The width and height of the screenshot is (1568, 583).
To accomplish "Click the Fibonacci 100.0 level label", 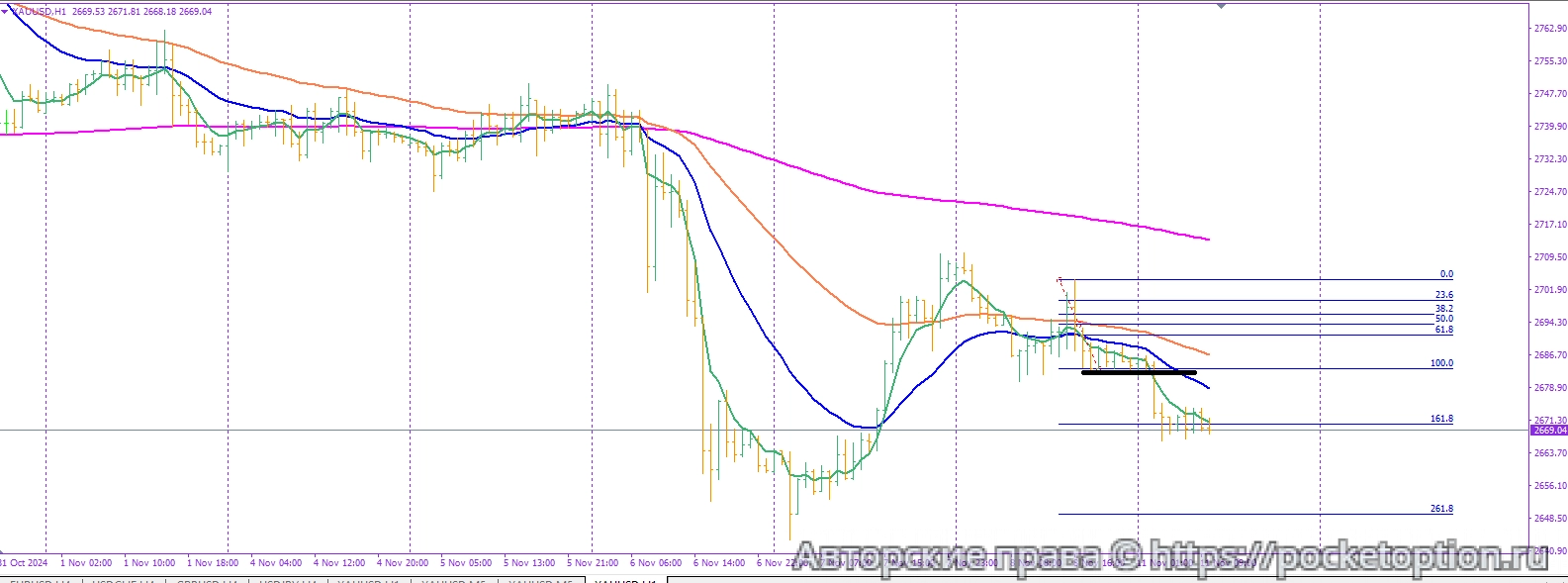I will pyautogui.click(x=1441, y=363).
